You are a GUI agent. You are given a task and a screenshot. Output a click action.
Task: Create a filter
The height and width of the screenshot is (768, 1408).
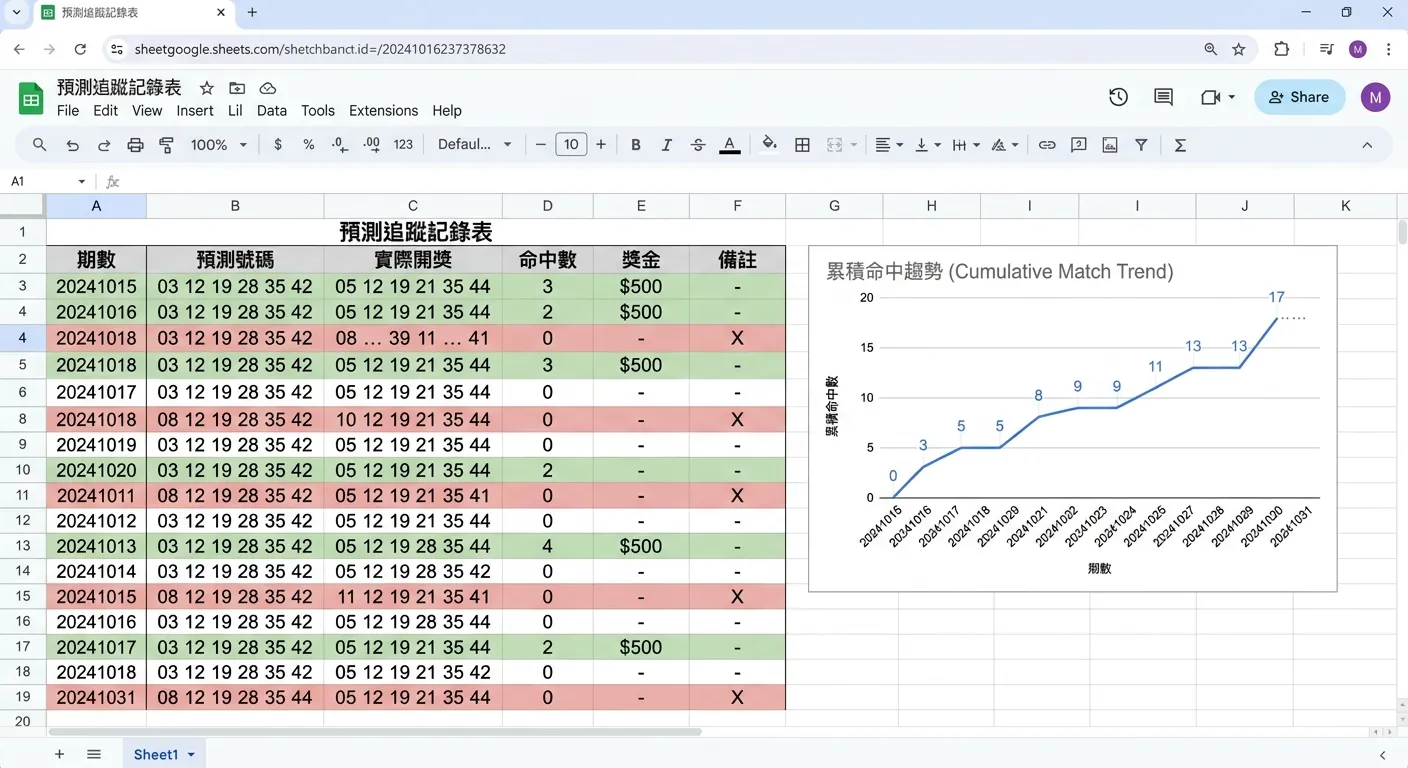point(1141,145)
